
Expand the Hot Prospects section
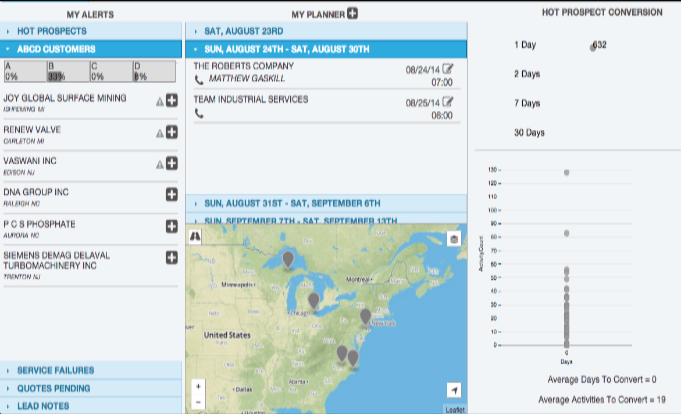pos(91,31)
